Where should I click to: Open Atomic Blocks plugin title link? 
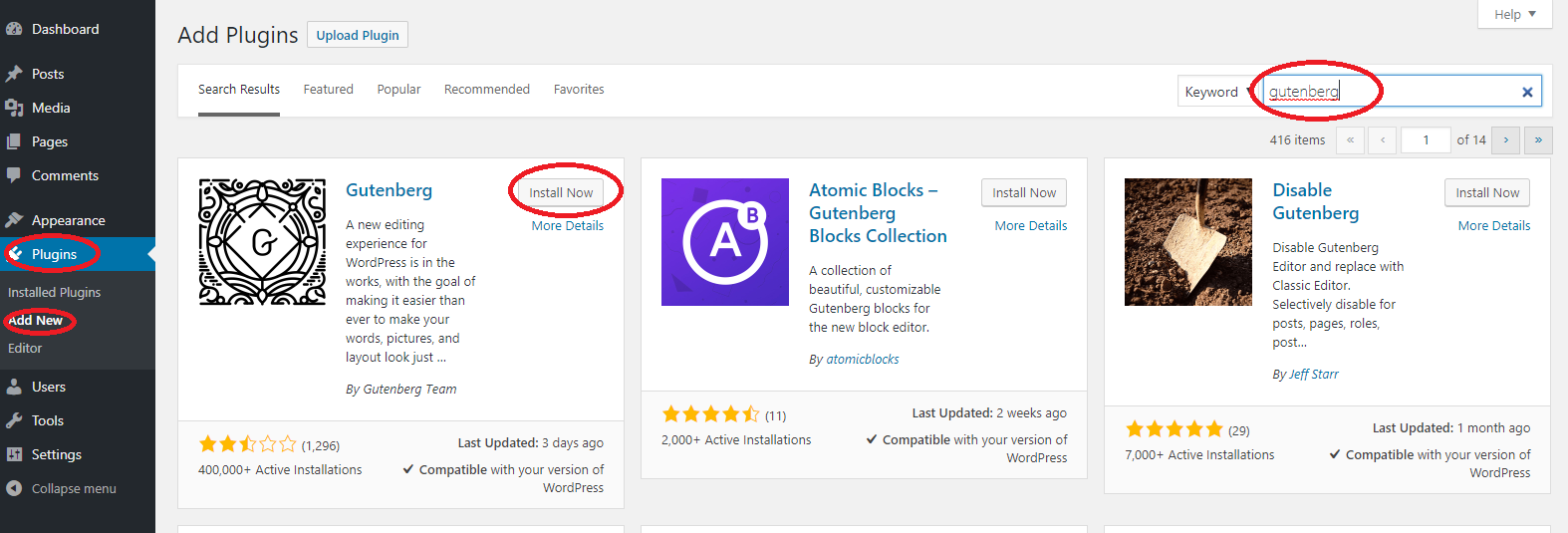(878, 213)
